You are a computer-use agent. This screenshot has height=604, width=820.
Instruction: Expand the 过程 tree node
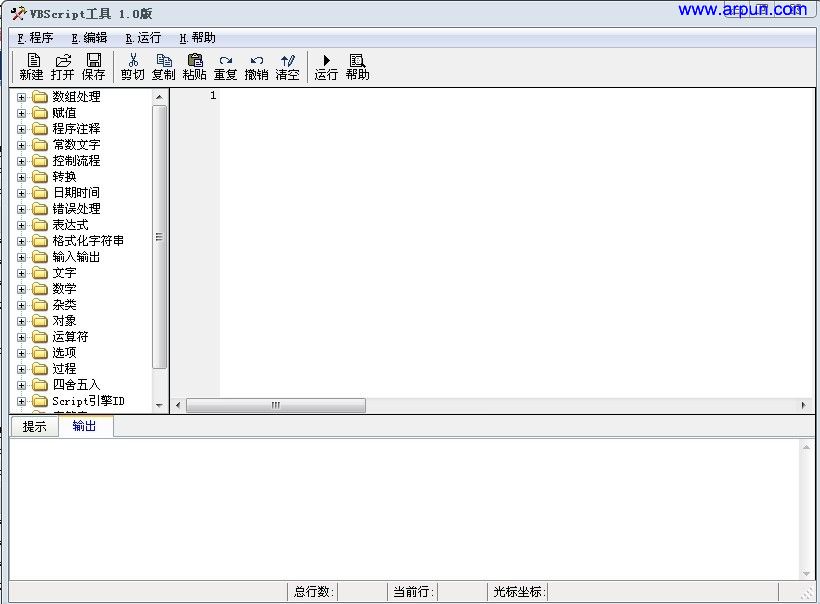click(21, 369)
